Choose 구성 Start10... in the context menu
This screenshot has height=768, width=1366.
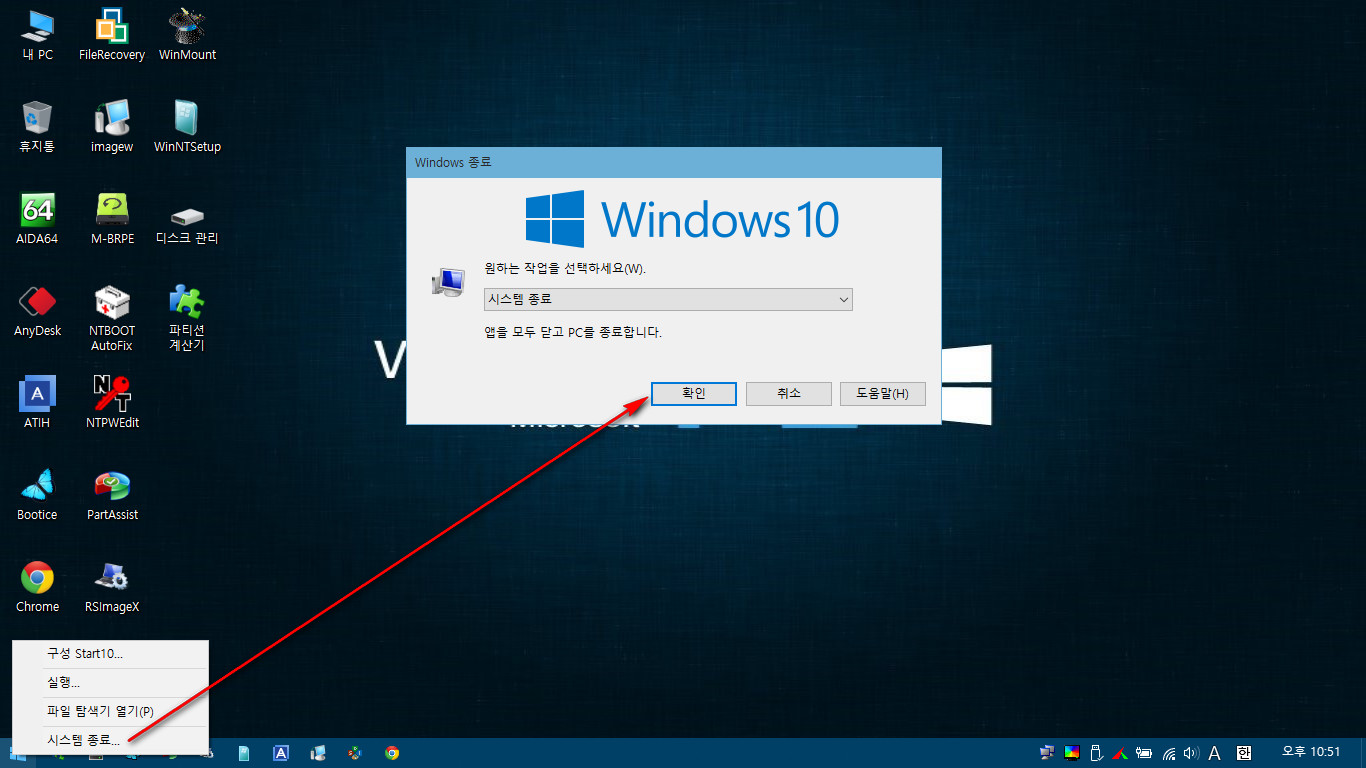click(110, 654)
